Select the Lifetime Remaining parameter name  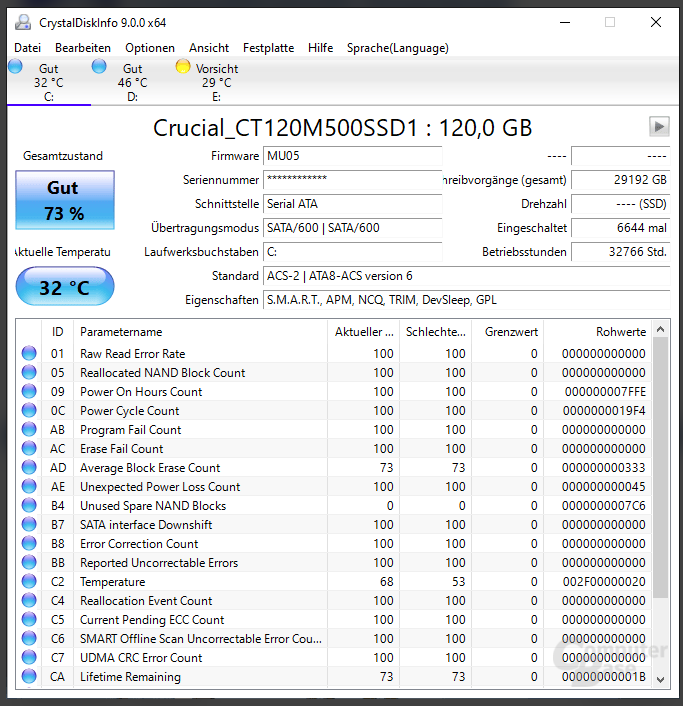pyautogui.click(x=131, y=677)
